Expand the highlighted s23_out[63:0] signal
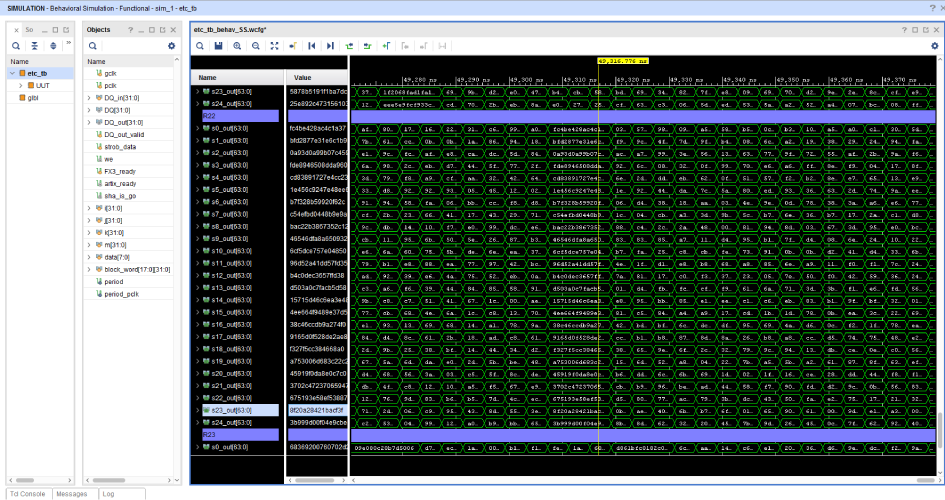Screen dimensions: 945x500 click(197, 410)
